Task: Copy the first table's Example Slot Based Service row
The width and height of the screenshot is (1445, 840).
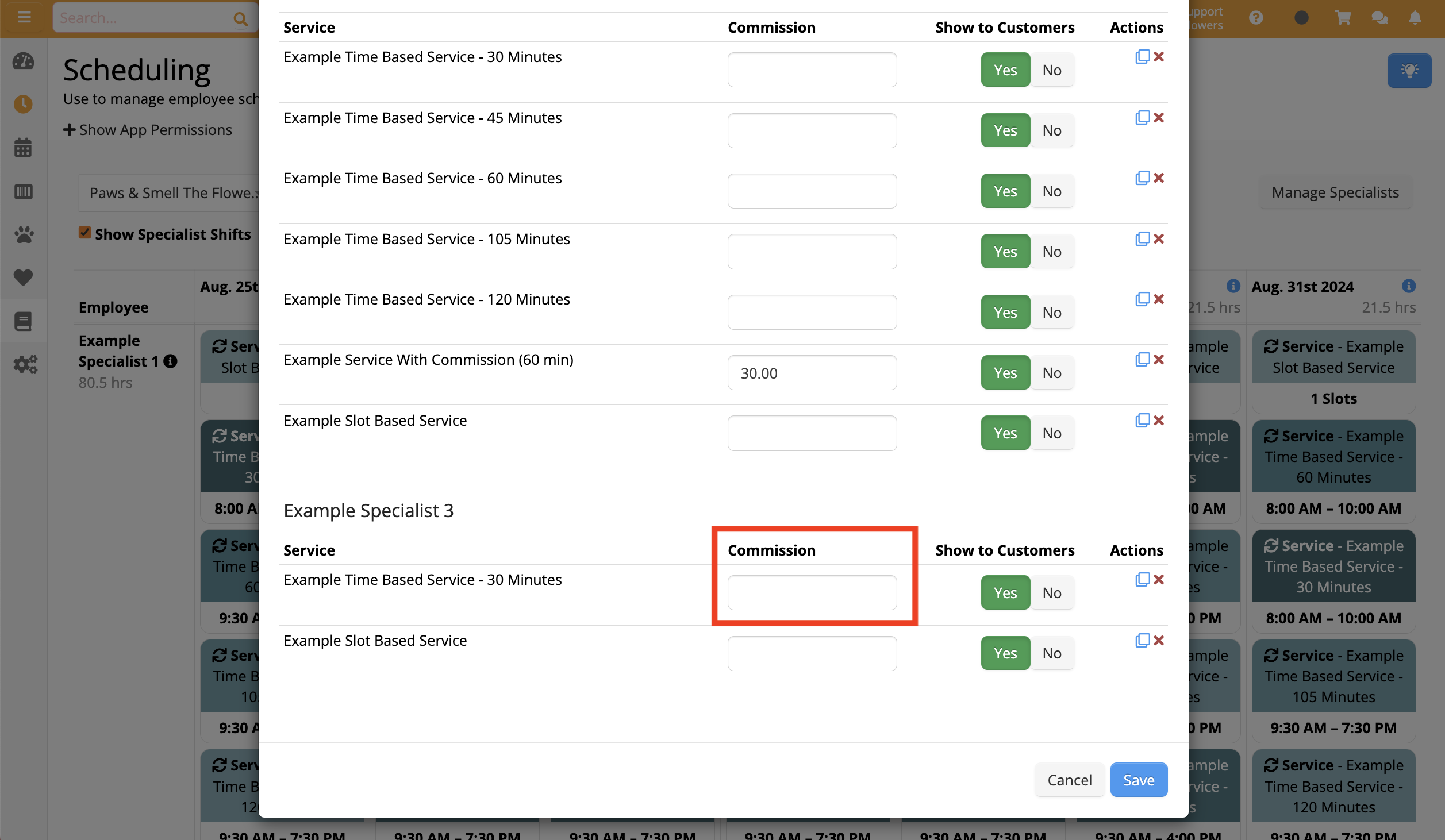Action: (x=1142, y=421)
